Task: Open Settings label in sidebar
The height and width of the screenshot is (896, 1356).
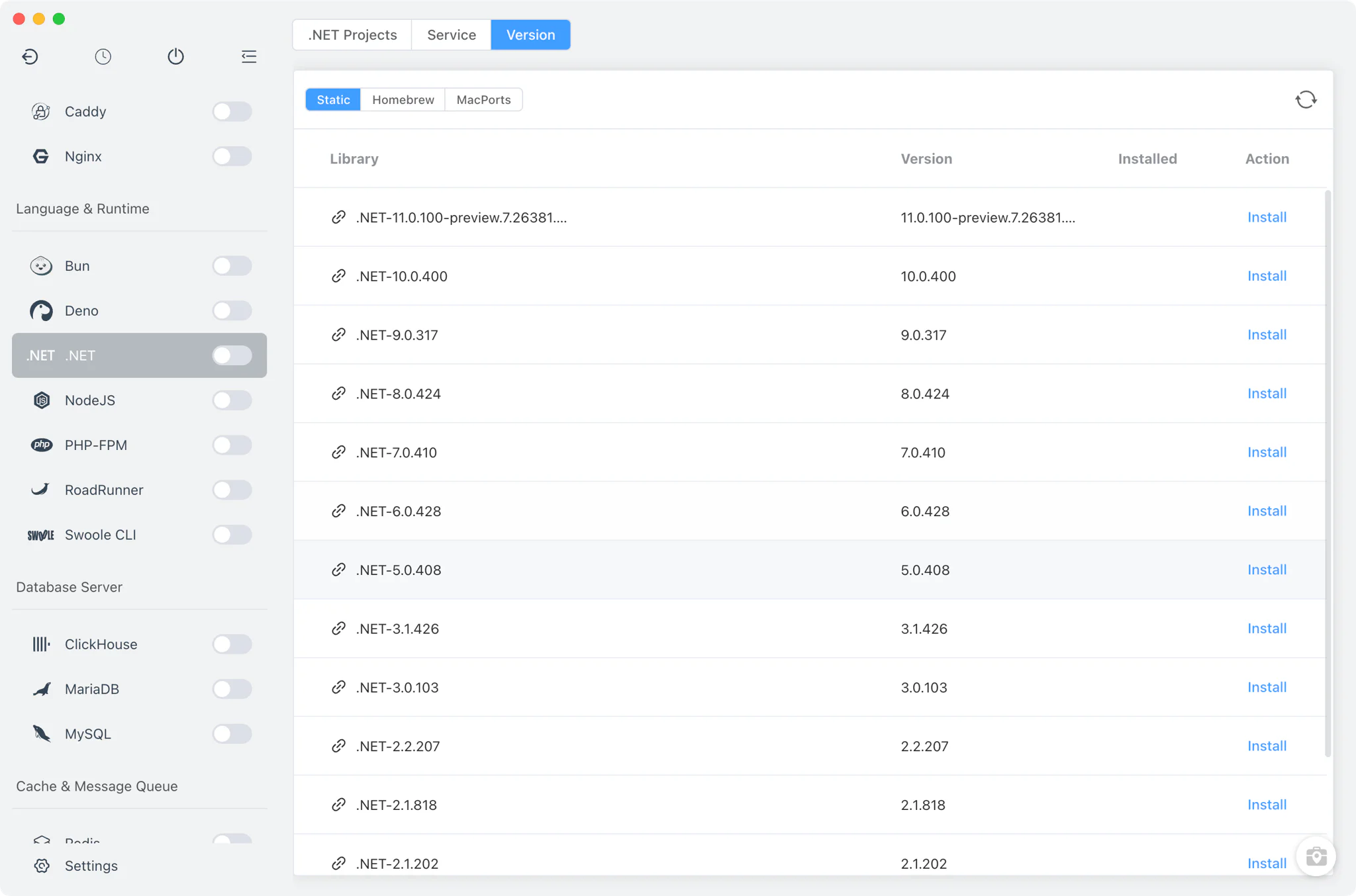Action: (x=91, y=866)
